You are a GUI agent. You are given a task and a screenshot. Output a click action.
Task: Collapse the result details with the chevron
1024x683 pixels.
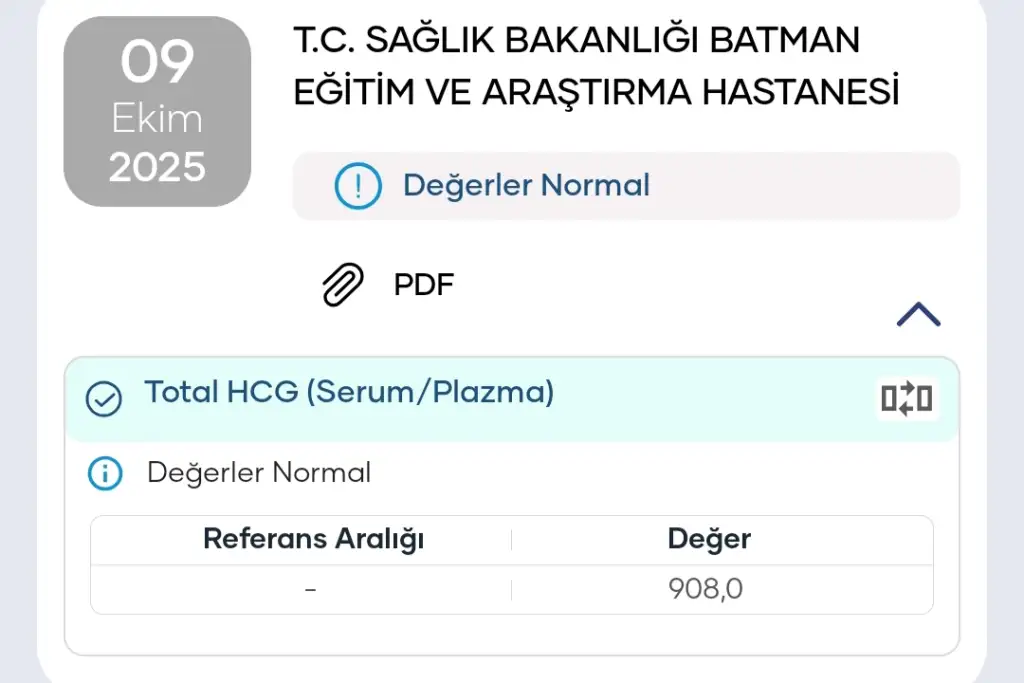[918, 315]
